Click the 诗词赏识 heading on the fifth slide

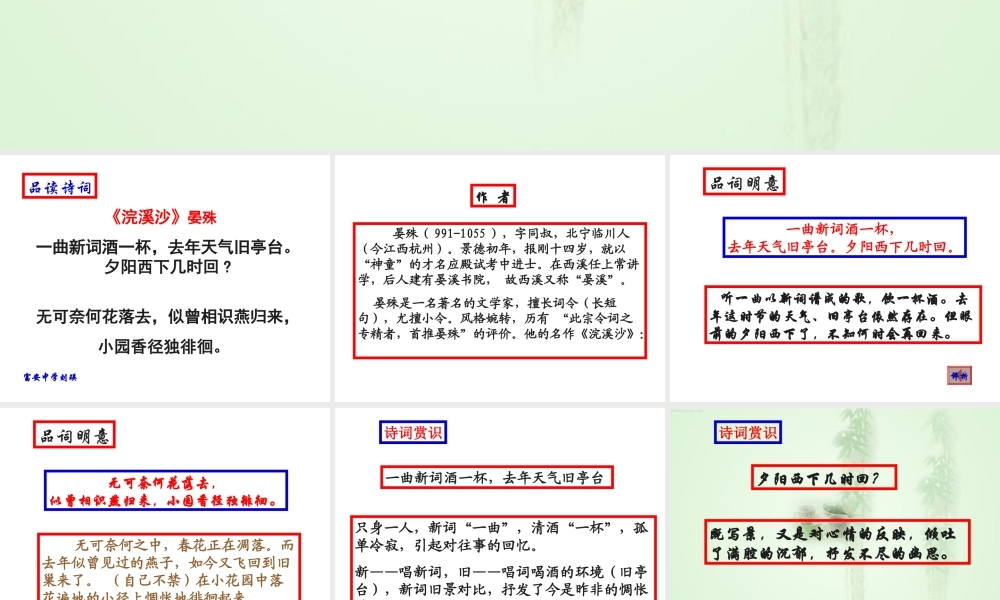(413, 432)
